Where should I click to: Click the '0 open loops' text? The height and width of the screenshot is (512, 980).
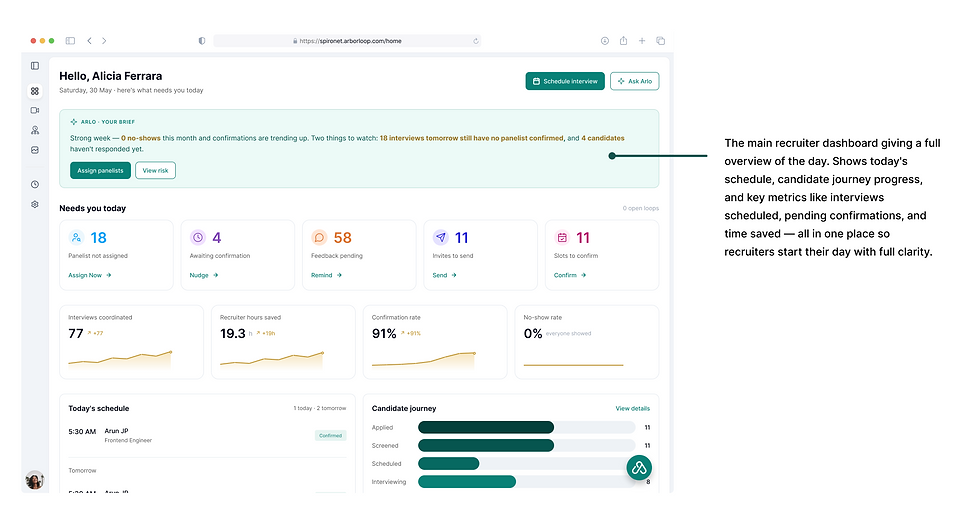point(641,208)
